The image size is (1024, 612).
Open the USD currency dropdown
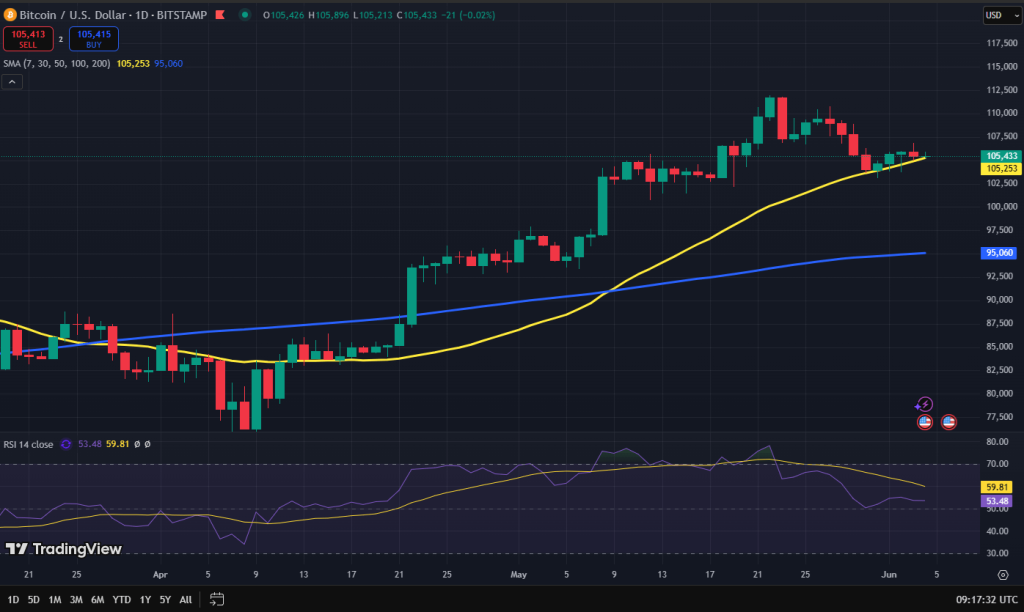(x=1002, y=15)
